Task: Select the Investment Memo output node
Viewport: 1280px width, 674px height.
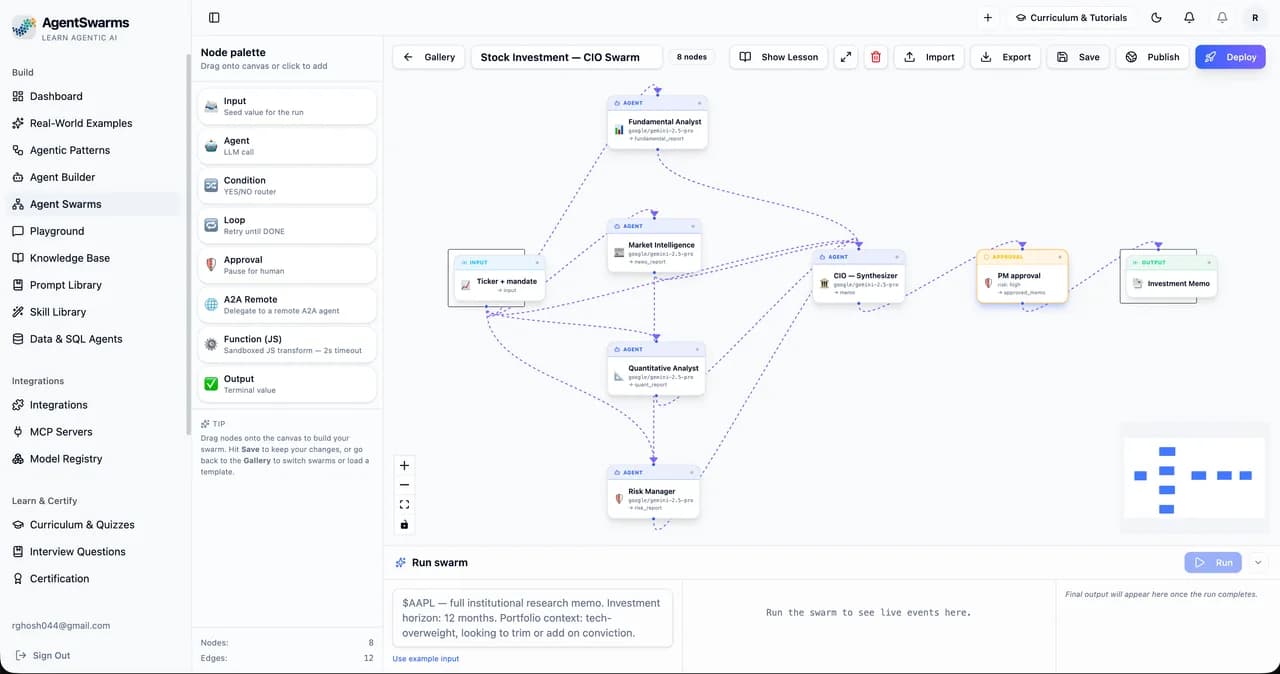Action: (x=1172, y=277)
